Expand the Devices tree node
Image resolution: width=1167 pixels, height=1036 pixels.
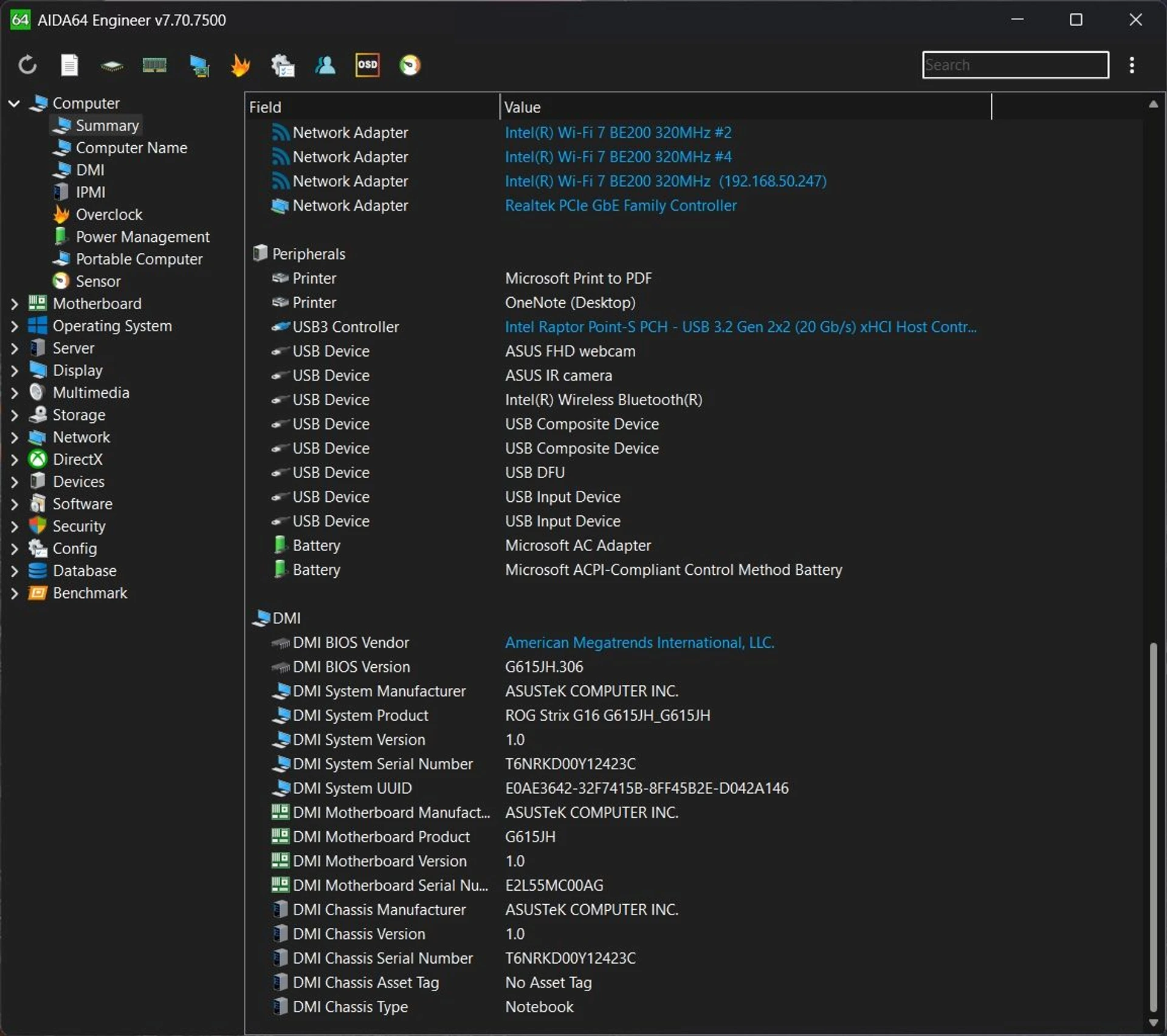click(14, 482)
